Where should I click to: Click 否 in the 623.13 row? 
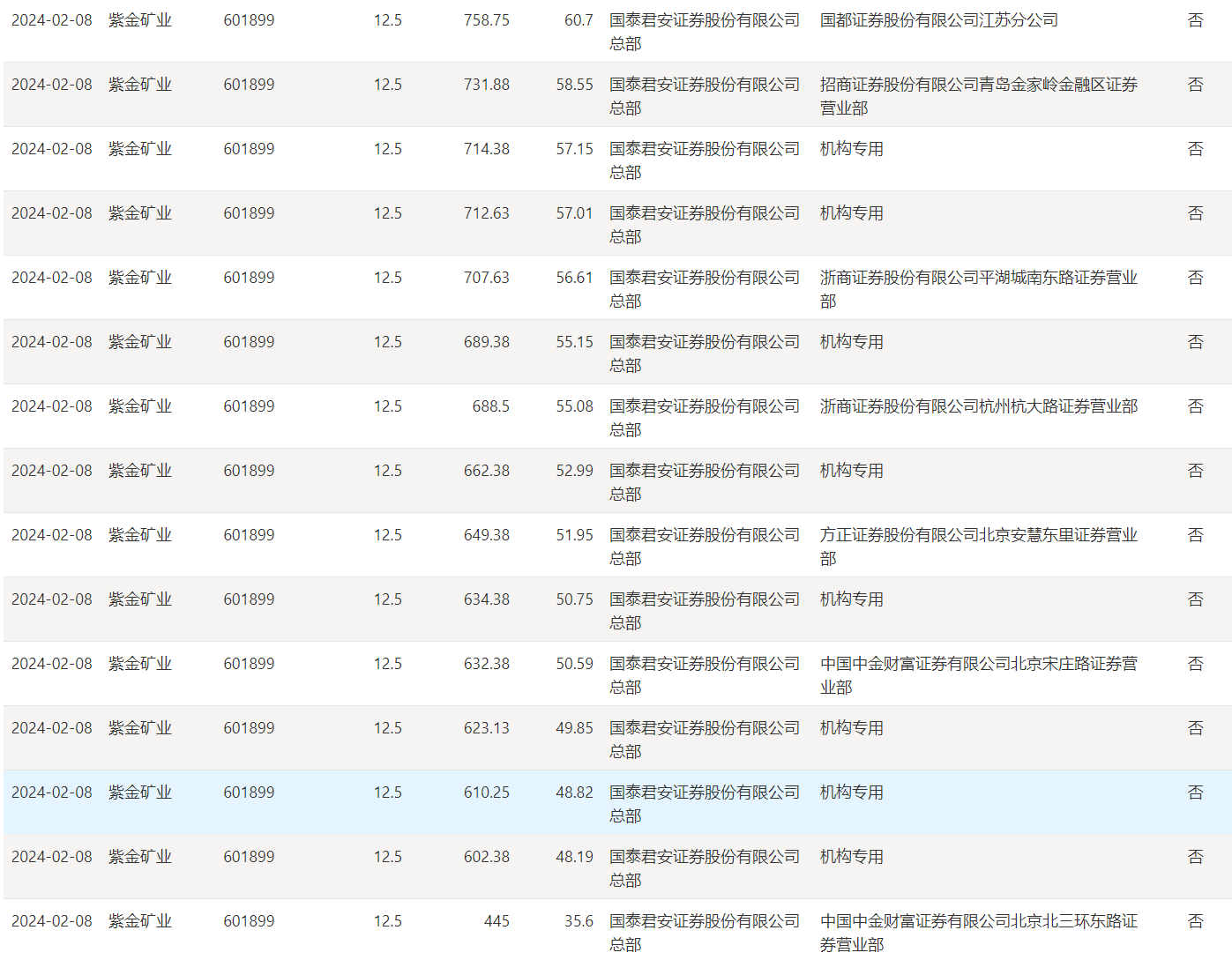1196,728
